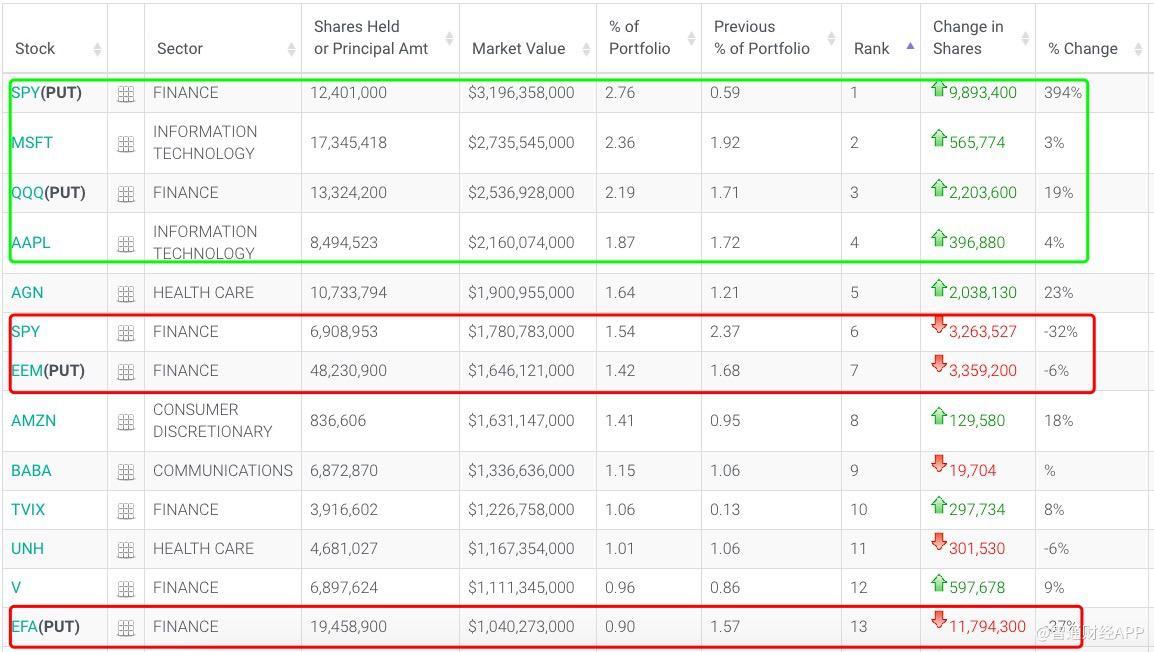1154x652 pixels.
Task: Select the UNH row's market value cell
Action: pyautogui.click(x=521, y=548)
